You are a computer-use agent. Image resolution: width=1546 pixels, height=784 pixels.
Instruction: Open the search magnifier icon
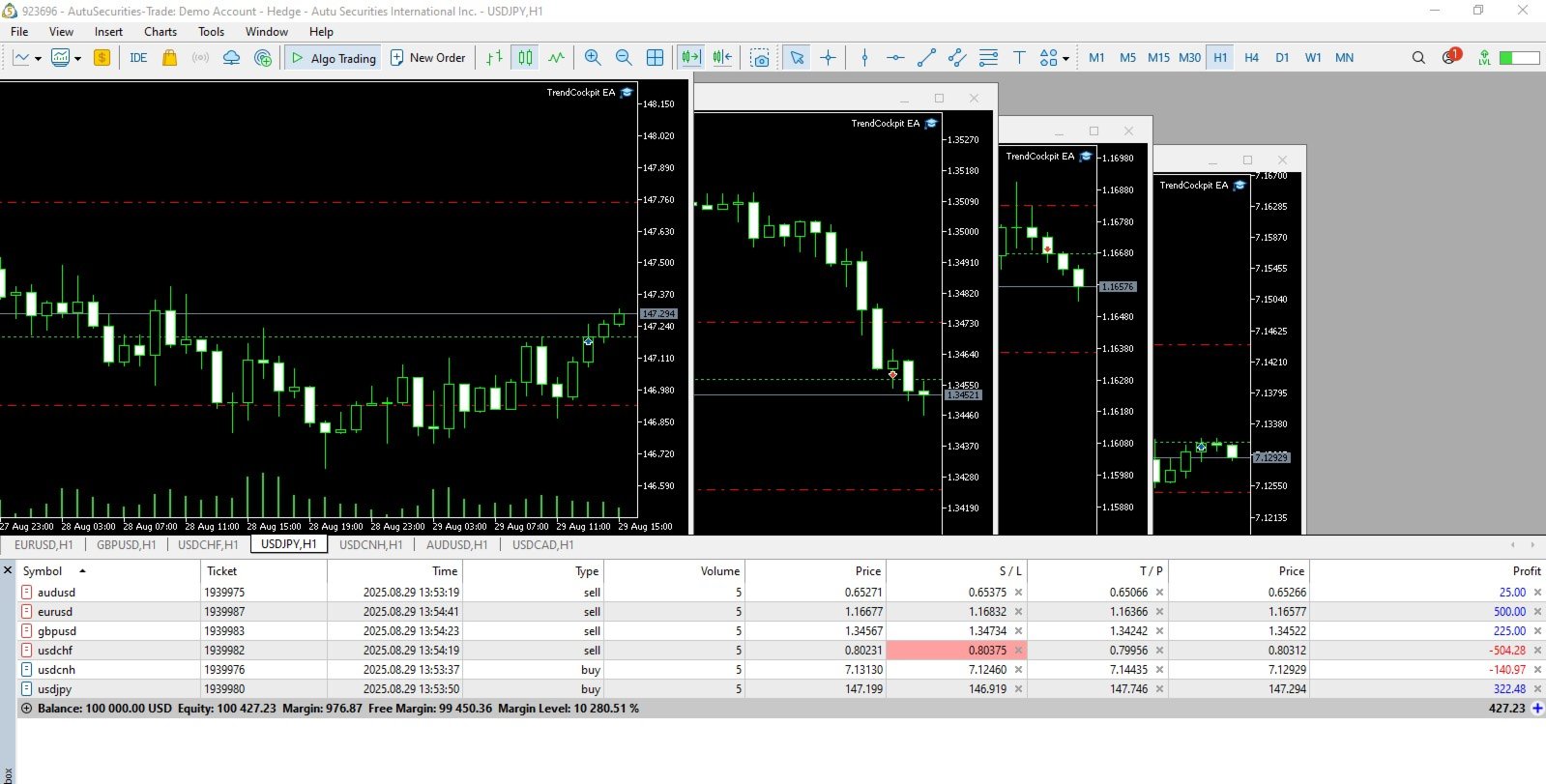coord(1418,58)
